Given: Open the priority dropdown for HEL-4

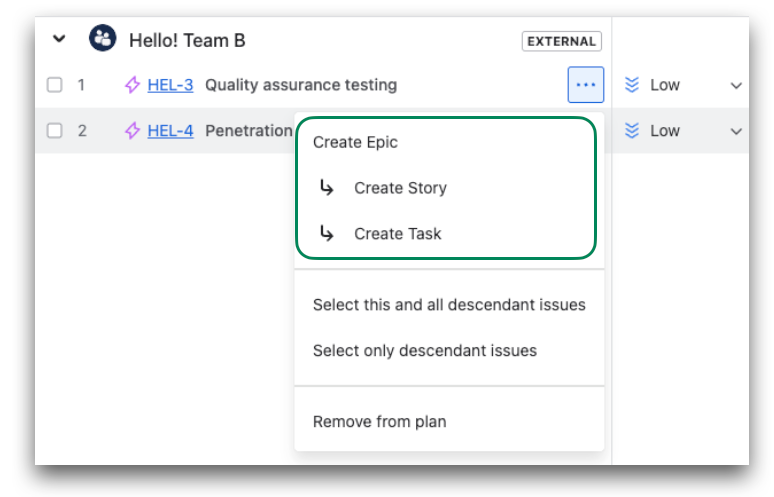Looking at the screenshot, I should [736, 132].
